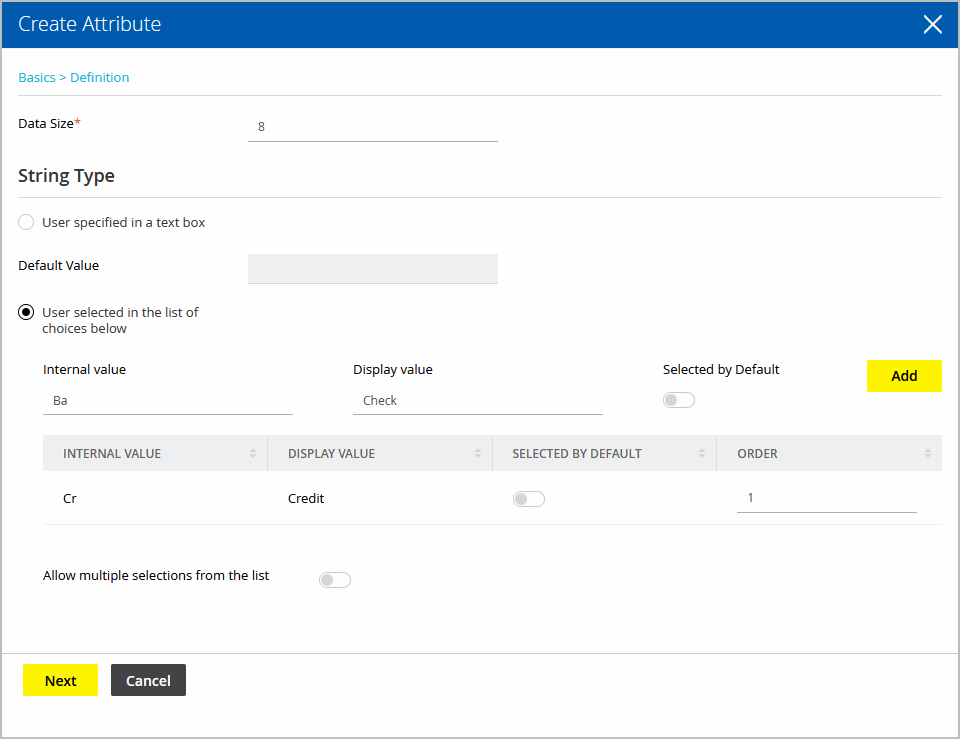Click the yellow Add button
The height and width of the screenshot is (739, 960).
pos(904,376)
